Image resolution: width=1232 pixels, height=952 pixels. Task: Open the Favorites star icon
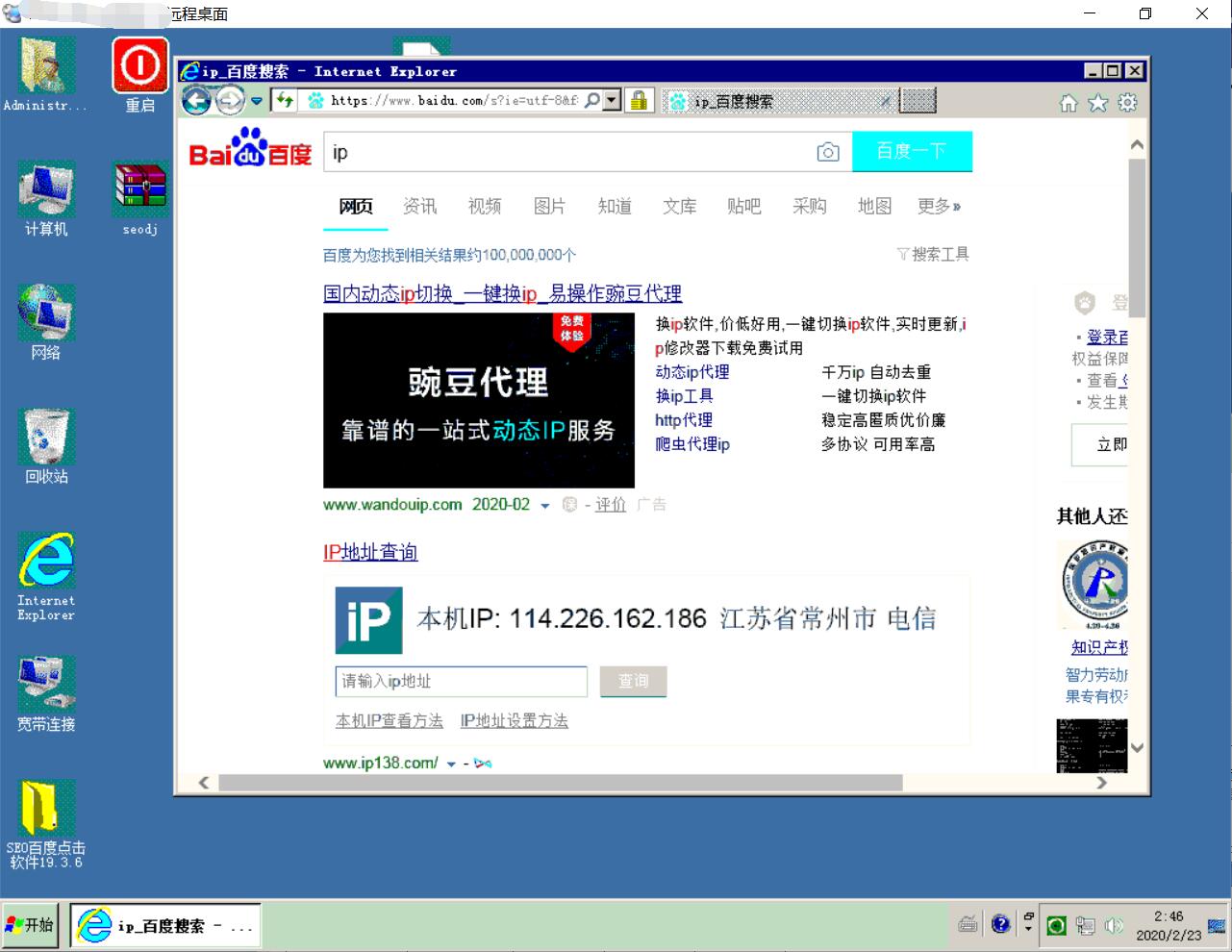(1098, 103)
